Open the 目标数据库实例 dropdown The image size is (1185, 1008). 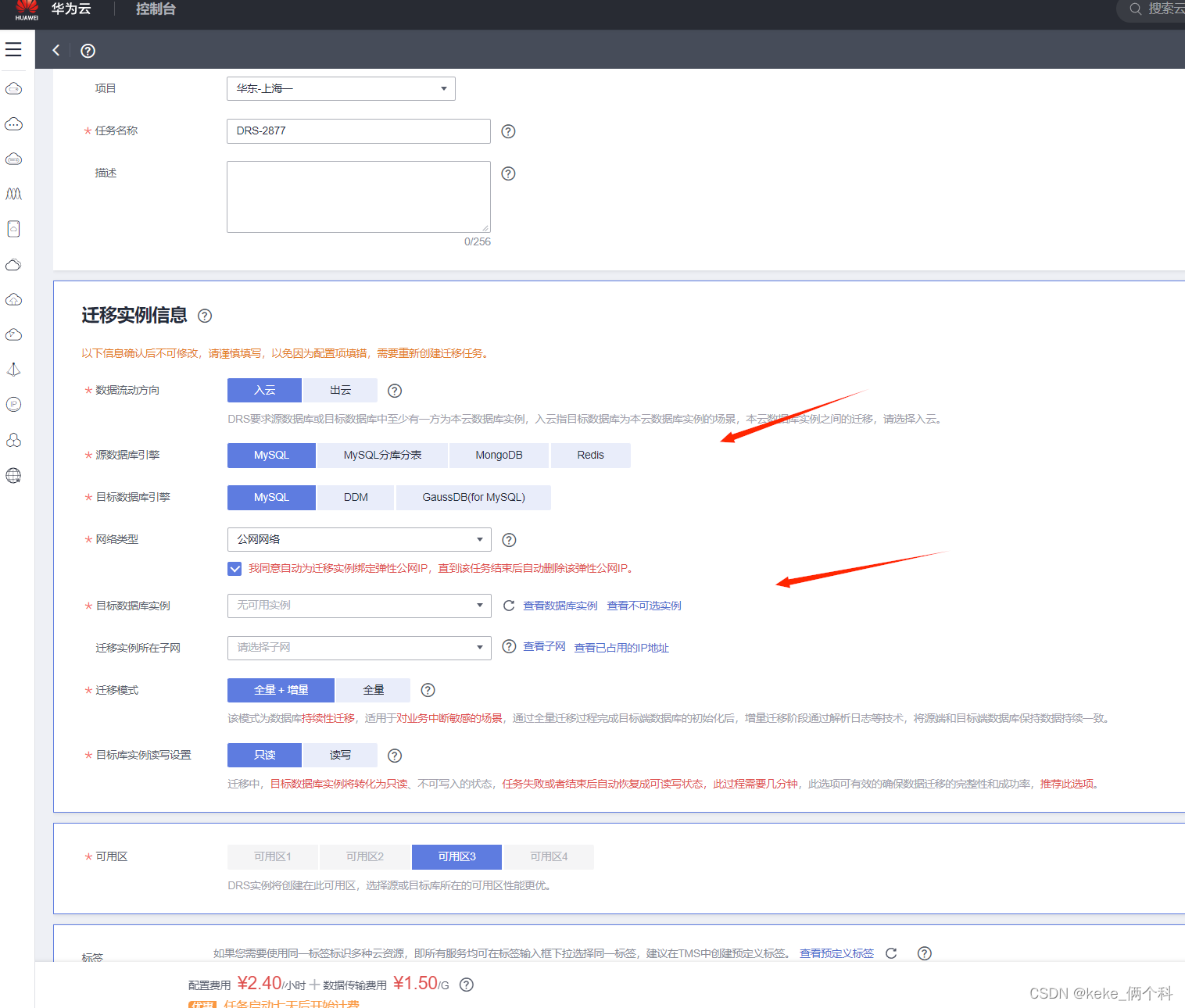[x=360, y=606]
